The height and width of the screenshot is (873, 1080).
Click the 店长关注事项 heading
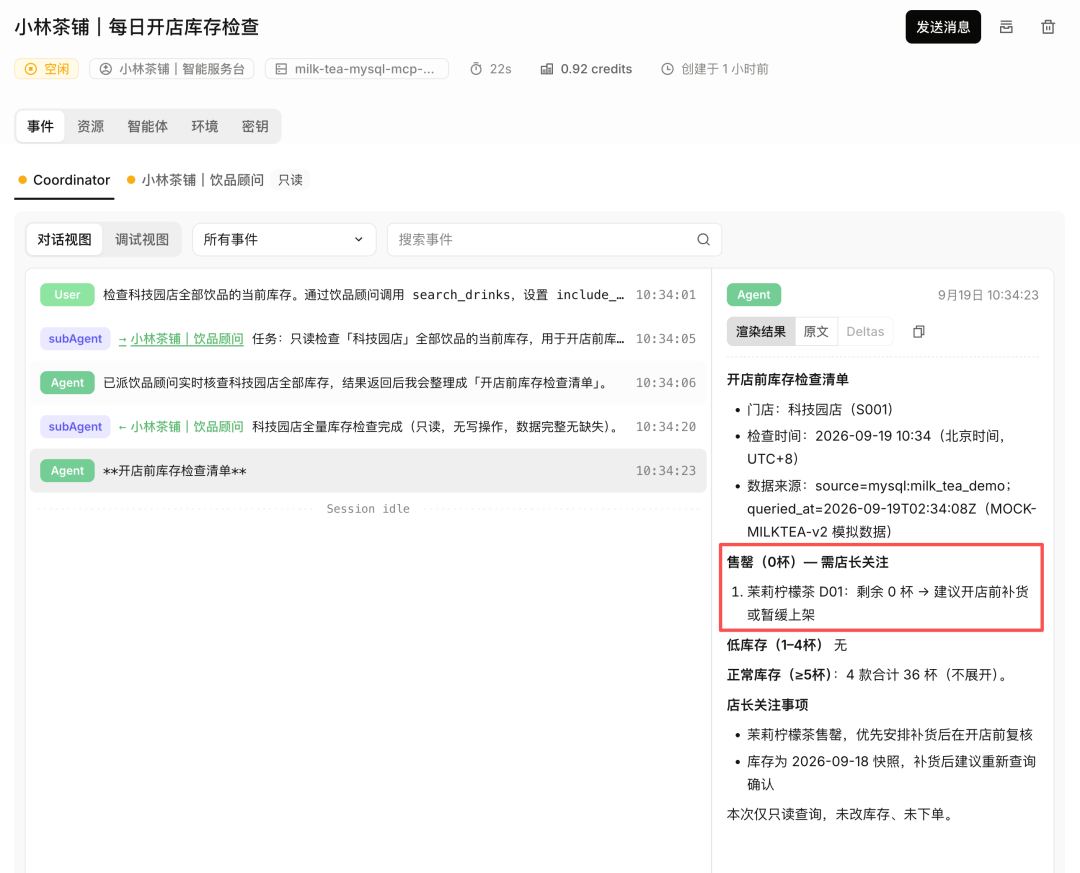(x=767, y=705)
